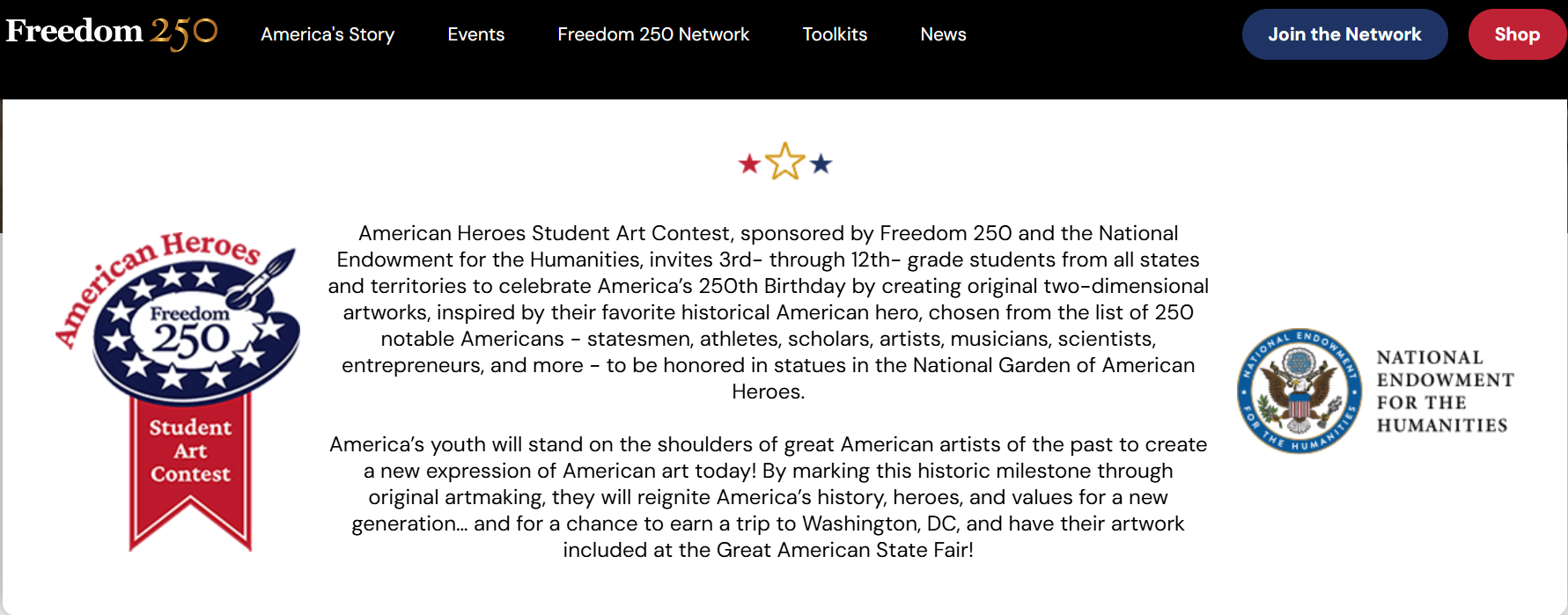
Task: Go to the Events page
Action: [475, 34]
